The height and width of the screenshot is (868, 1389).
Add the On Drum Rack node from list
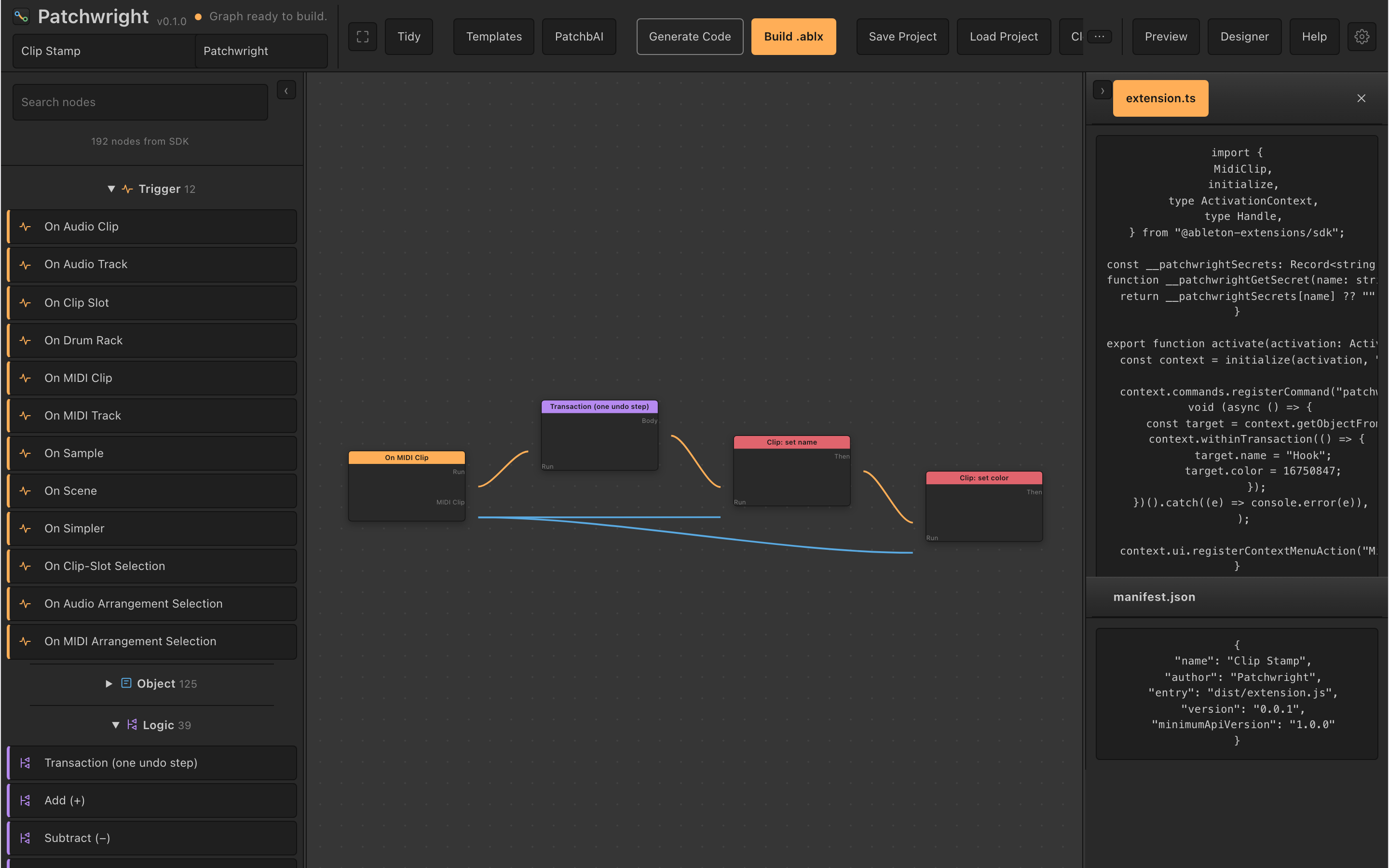[x=152, y=340]
